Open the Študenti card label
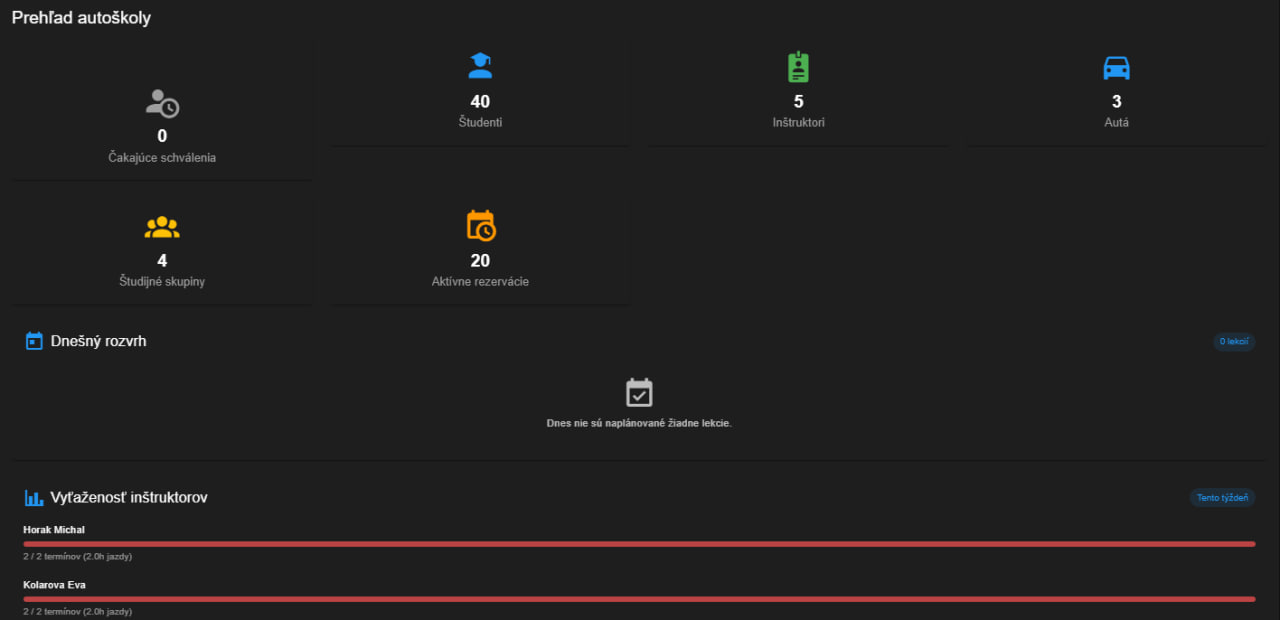 [480, 122]
